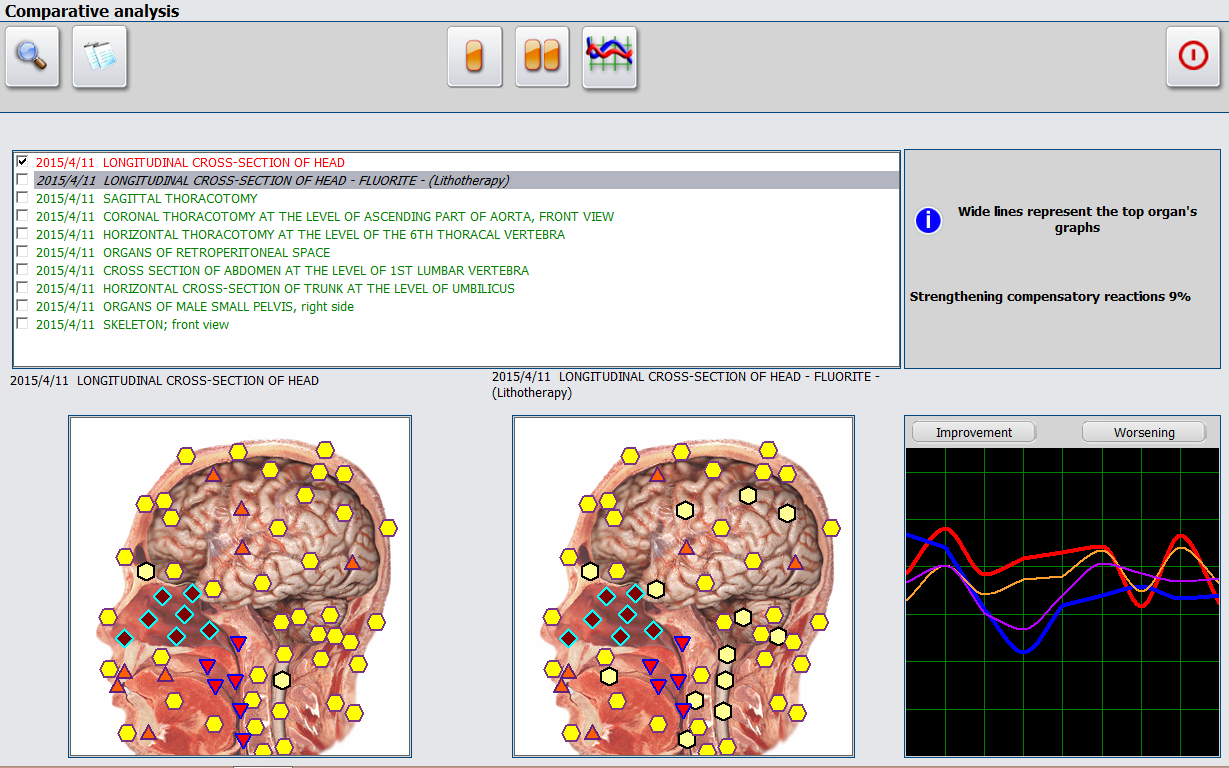Open the graph comparison chart icon

[x=610, y=57]
